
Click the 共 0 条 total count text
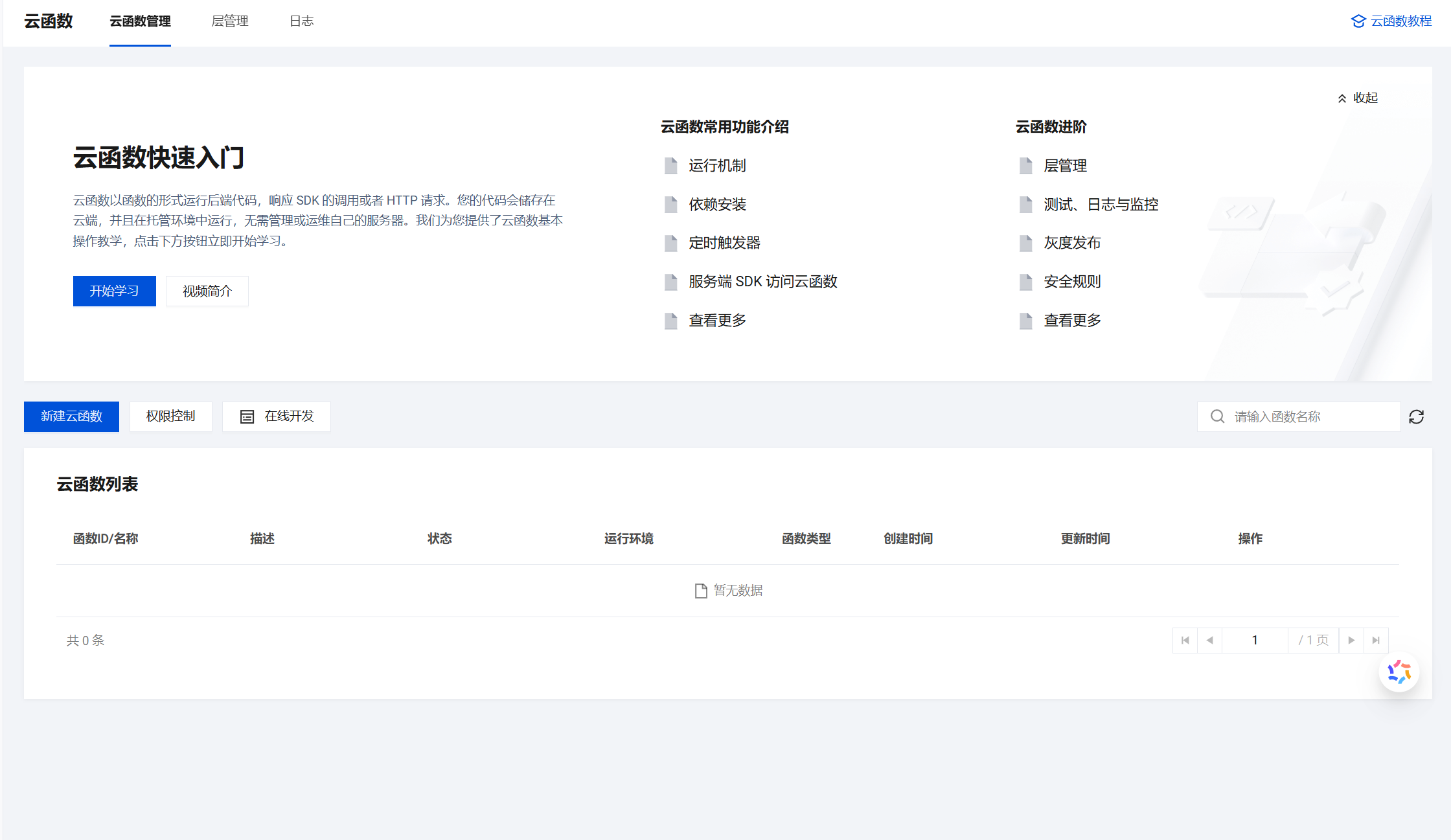(x=86, y=641)
